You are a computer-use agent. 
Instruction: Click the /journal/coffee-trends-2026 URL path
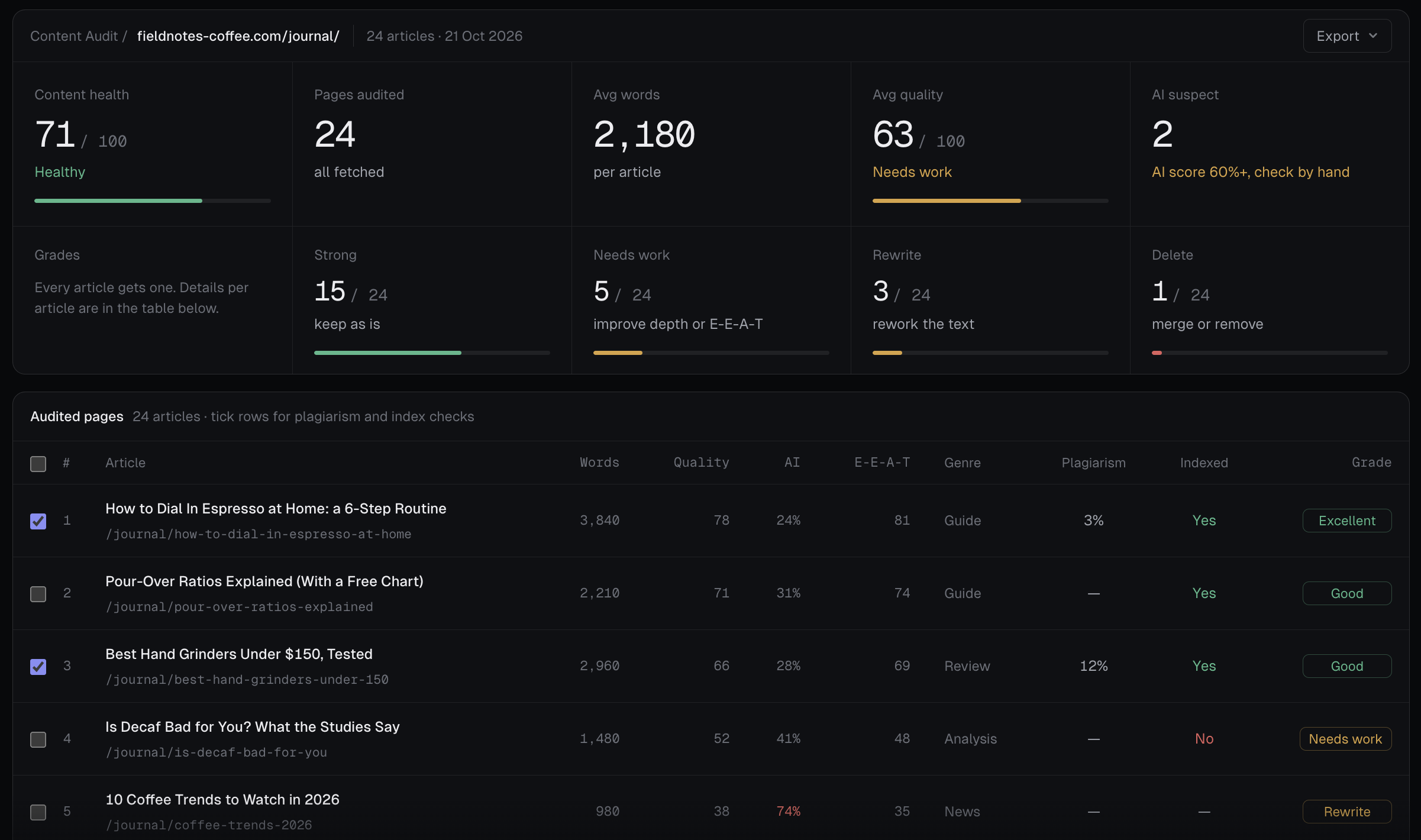[209, 825]
